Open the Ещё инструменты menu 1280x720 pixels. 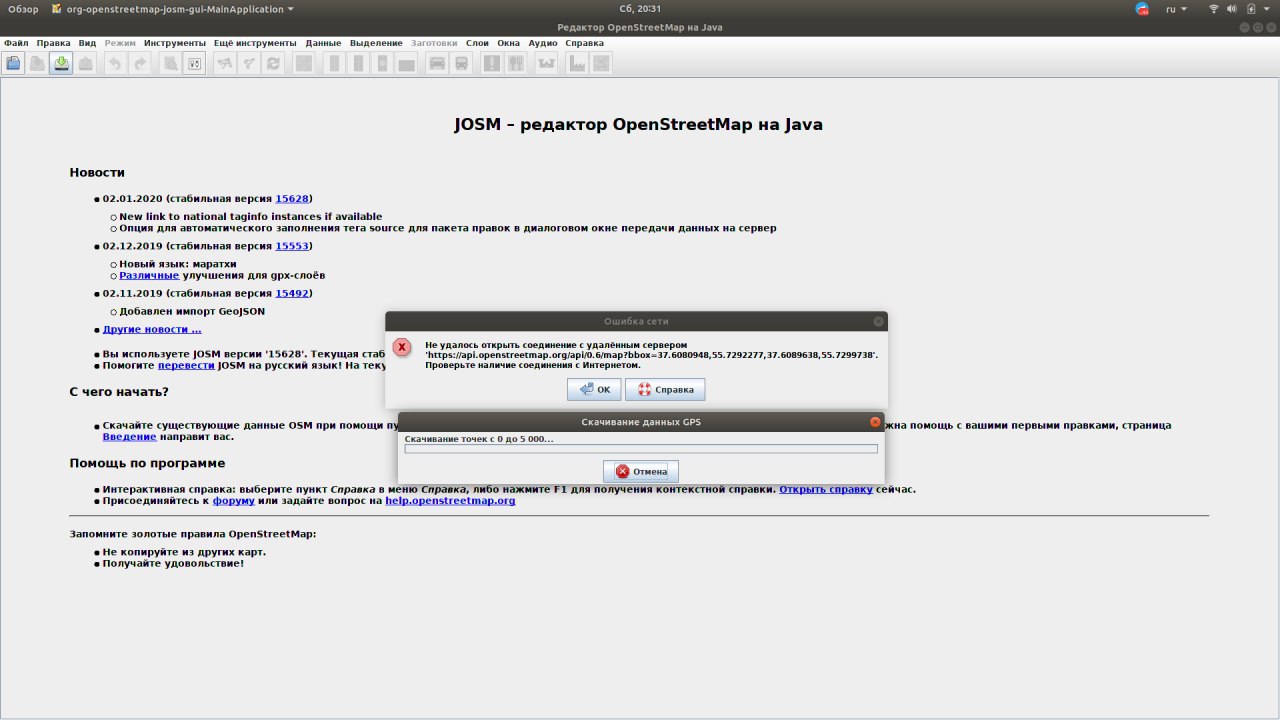coord(254,43)
